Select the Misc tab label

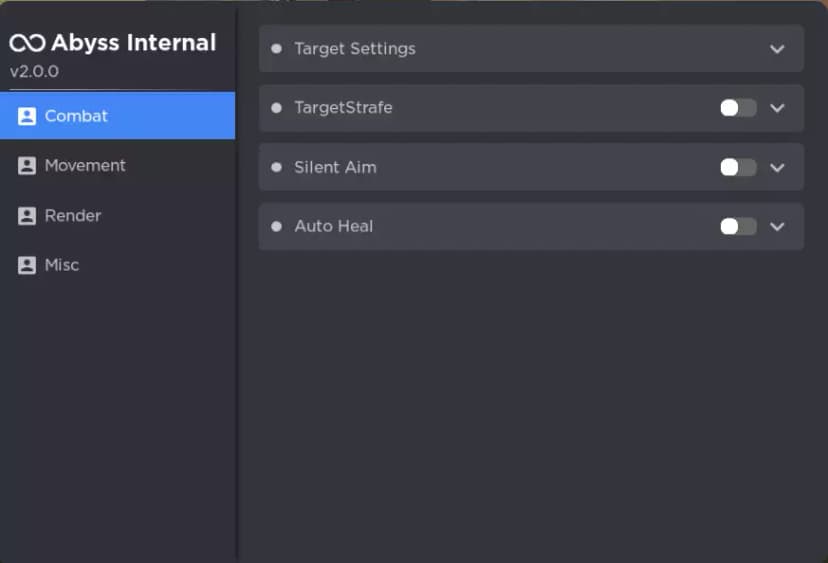pos(62,265)
